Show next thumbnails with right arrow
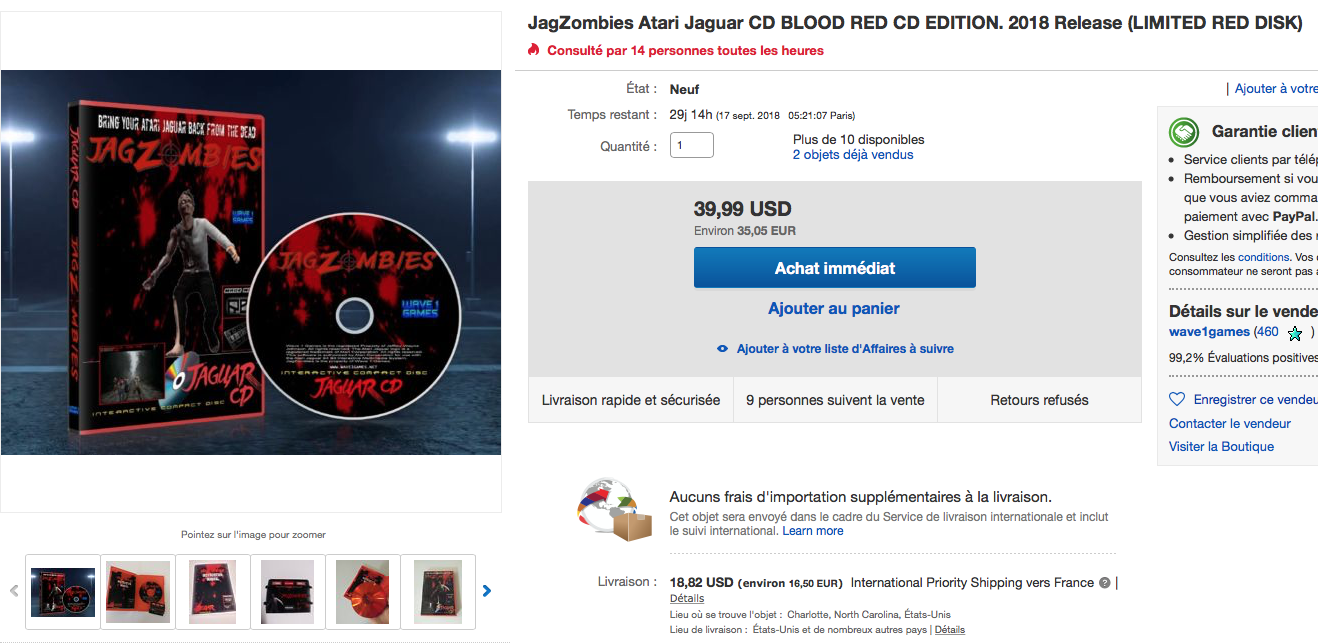 pyautogui.click(x=487, y=591)
